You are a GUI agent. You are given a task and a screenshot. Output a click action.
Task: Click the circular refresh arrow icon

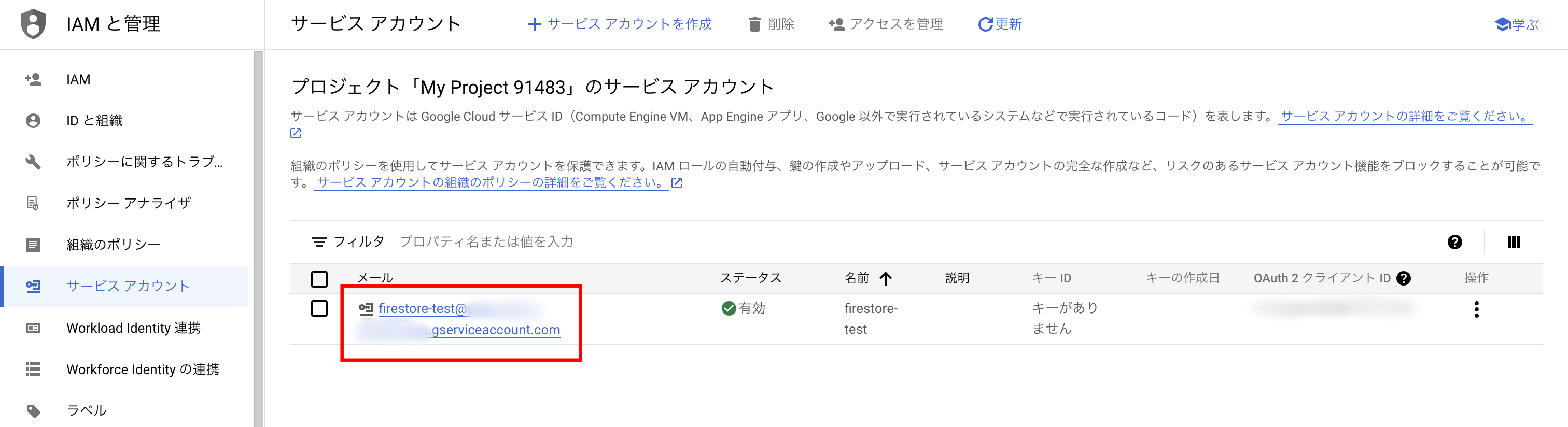(x=985, y=24)
